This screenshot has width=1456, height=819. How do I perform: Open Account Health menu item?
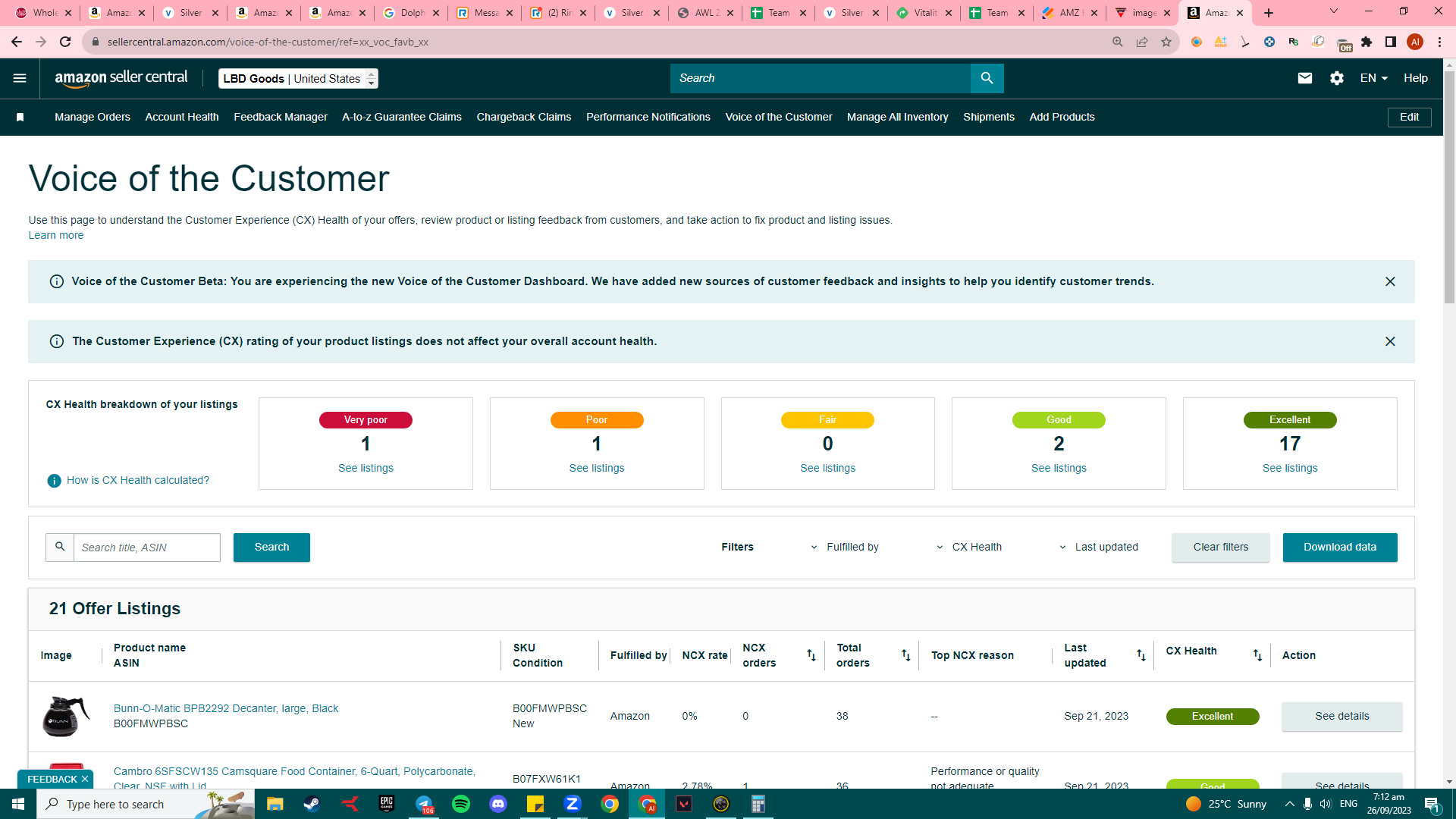click(182, 118)
